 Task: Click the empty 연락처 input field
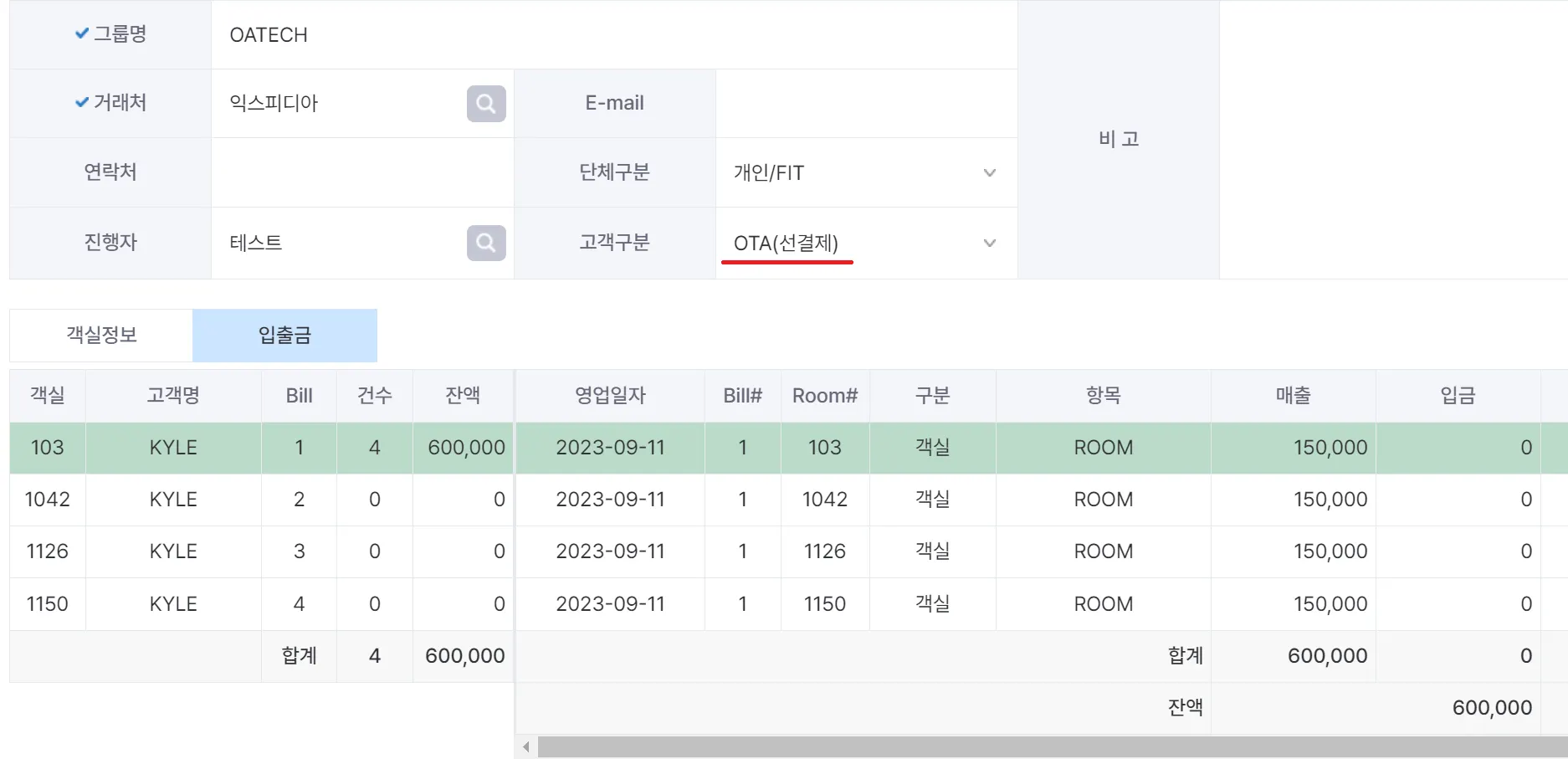point(361,172)
